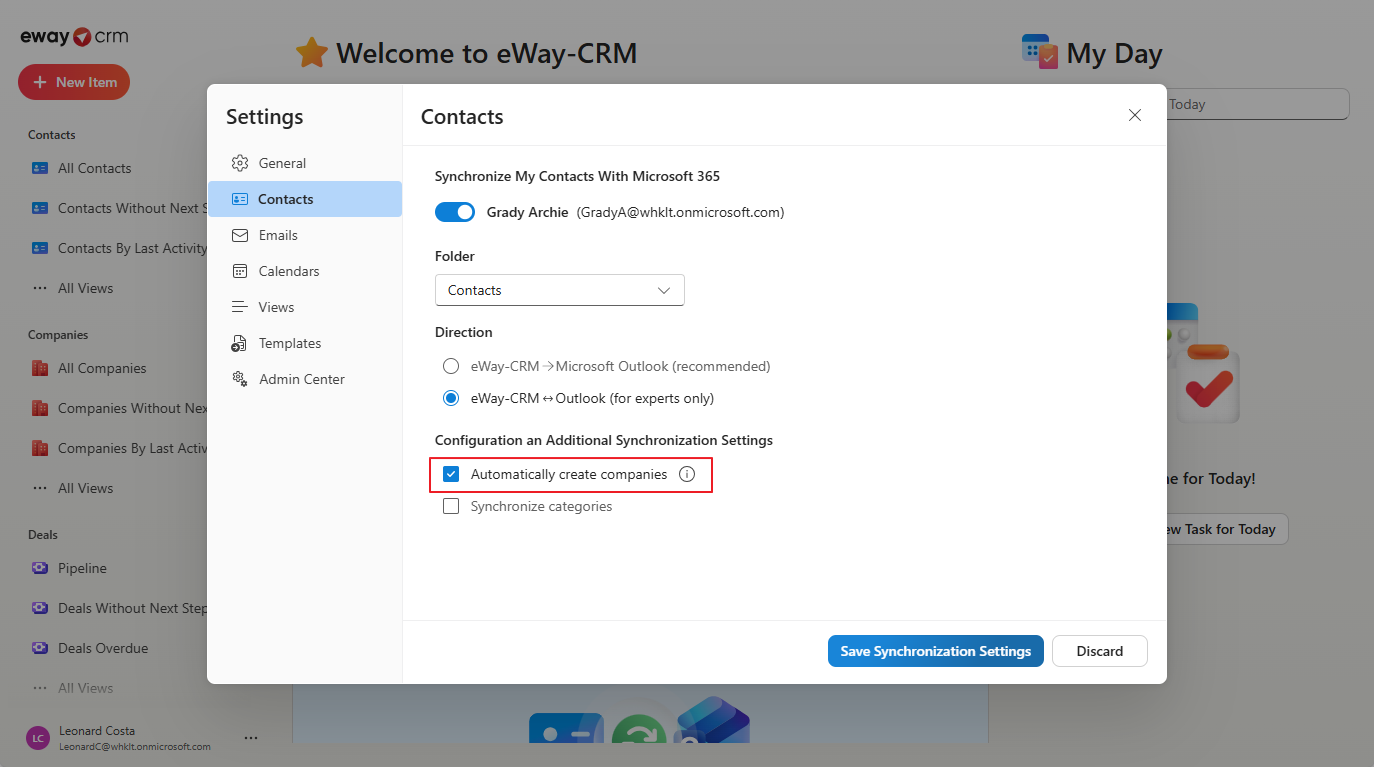
Task: Click the LC avatar for Leonard Costa
Action: 38,738
